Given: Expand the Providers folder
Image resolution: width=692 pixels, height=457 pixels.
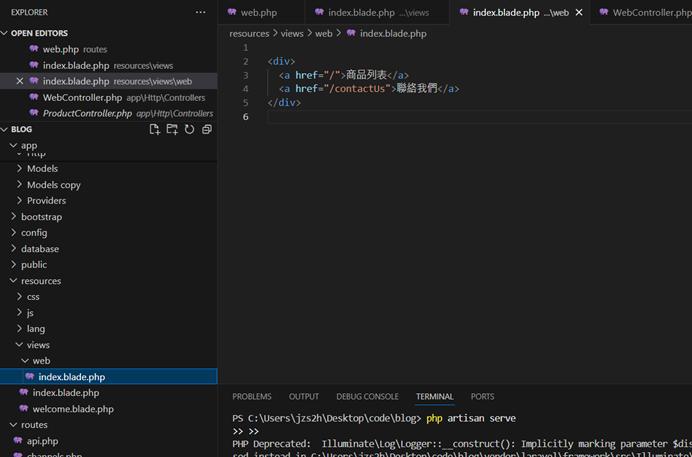Looking at the screenshot, I should tap(19, 200).
